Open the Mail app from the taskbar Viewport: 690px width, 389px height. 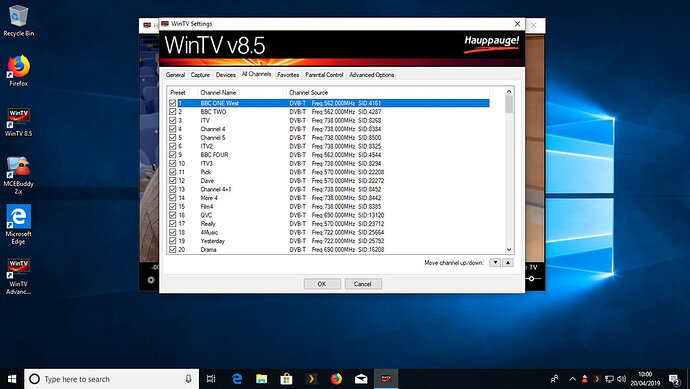point(361,379)
